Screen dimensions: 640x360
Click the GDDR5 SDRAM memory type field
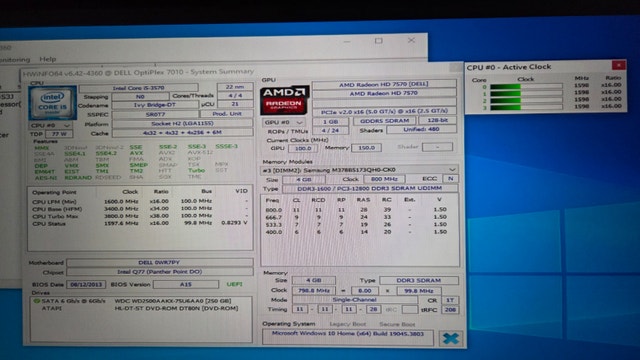384,121
